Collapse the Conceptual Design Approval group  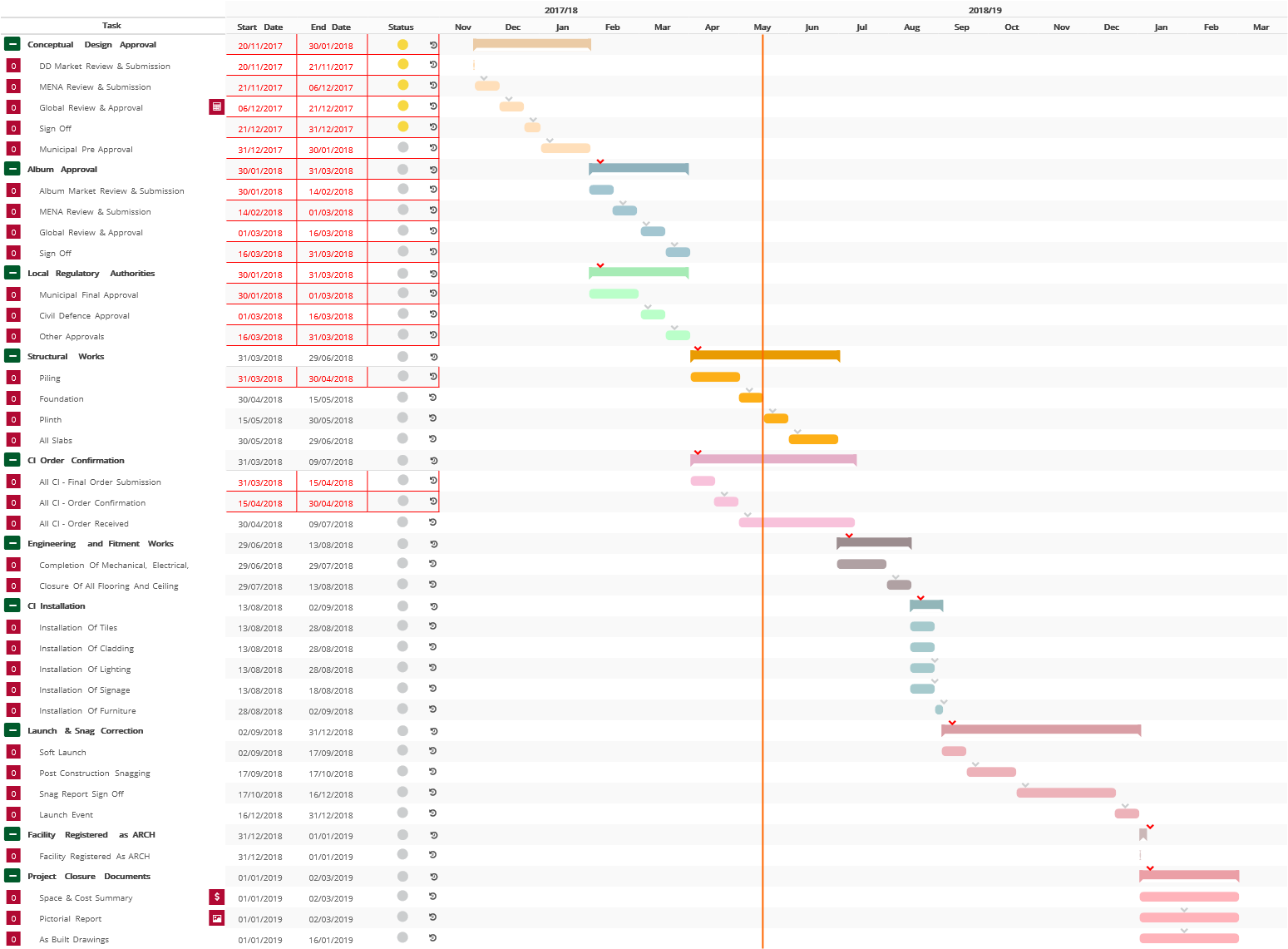click(12, 44)
